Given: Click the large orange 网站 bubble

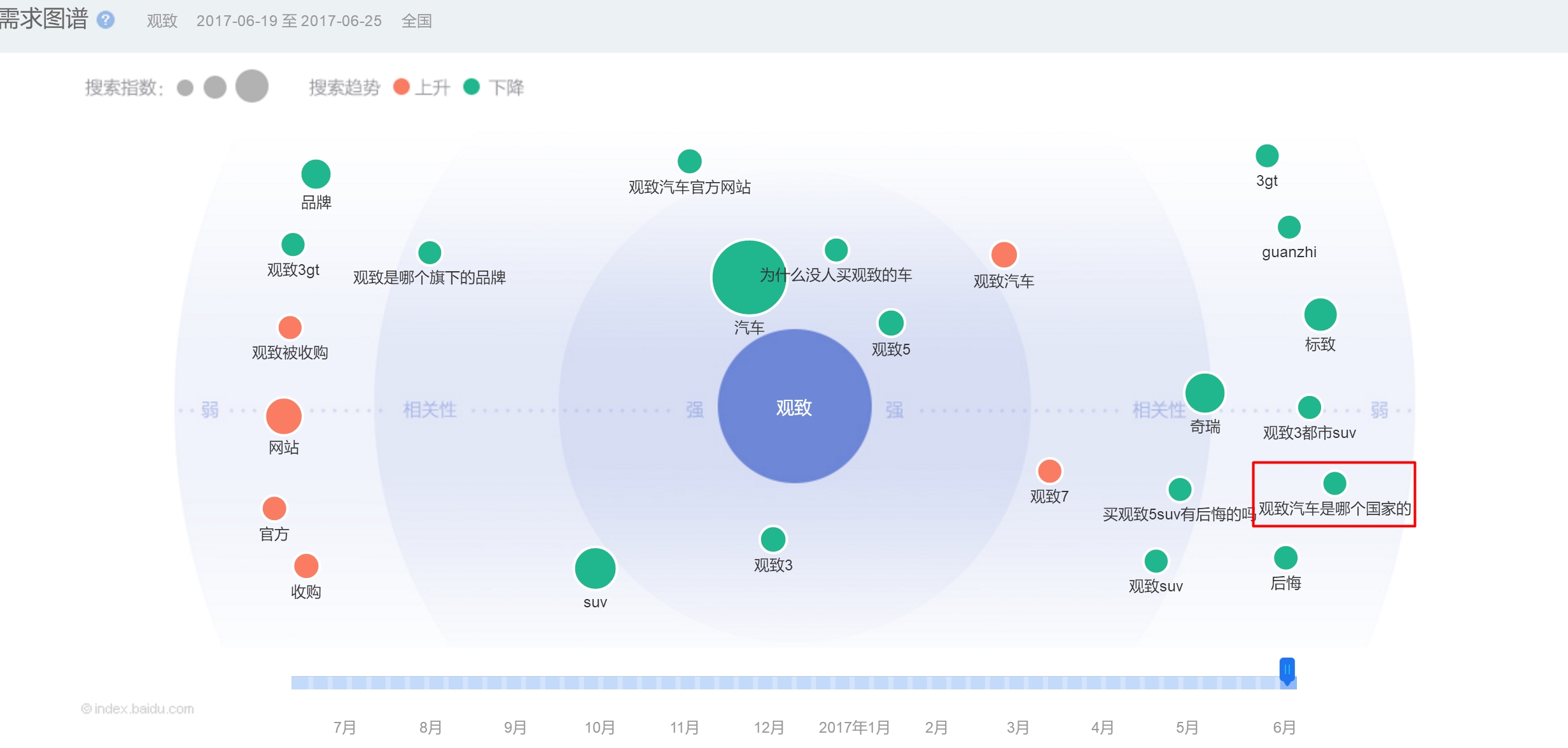Looking at the screenshot, I should (x=284, y=416).
